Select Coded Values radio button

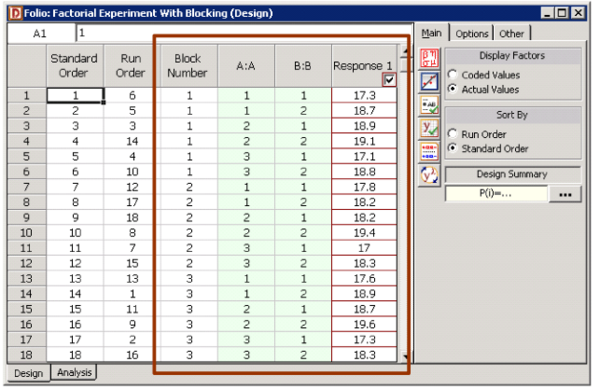453,74
